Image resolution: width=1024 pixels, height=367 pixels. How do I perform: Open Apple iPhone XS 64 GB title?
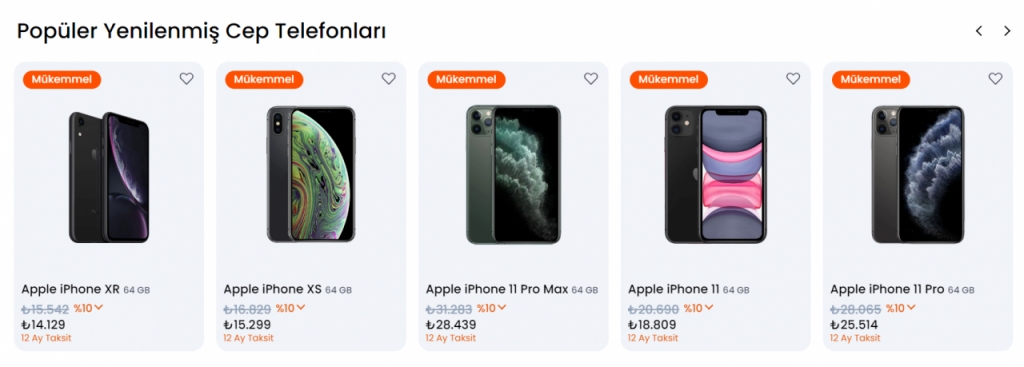tap(287, 289)
